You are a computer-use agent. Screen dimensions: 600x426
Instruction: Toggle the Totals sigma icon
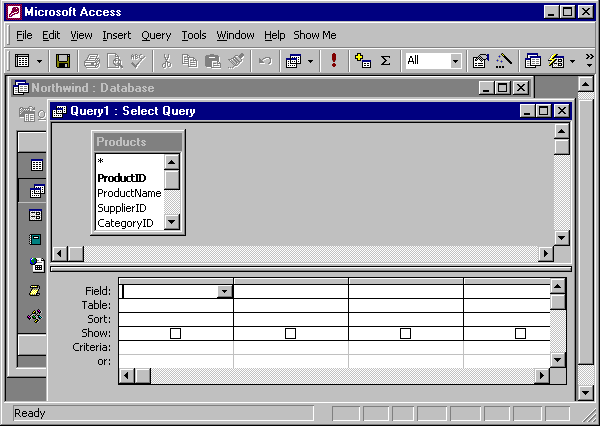coord(385,61)
